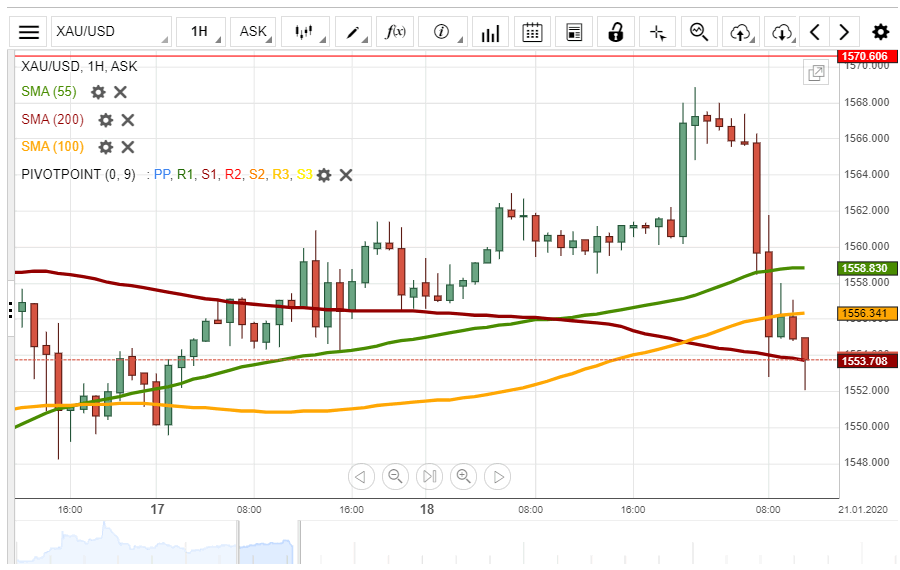Pop out chart into new window
This screenshot has height=570, width=900.
point(816,73)
